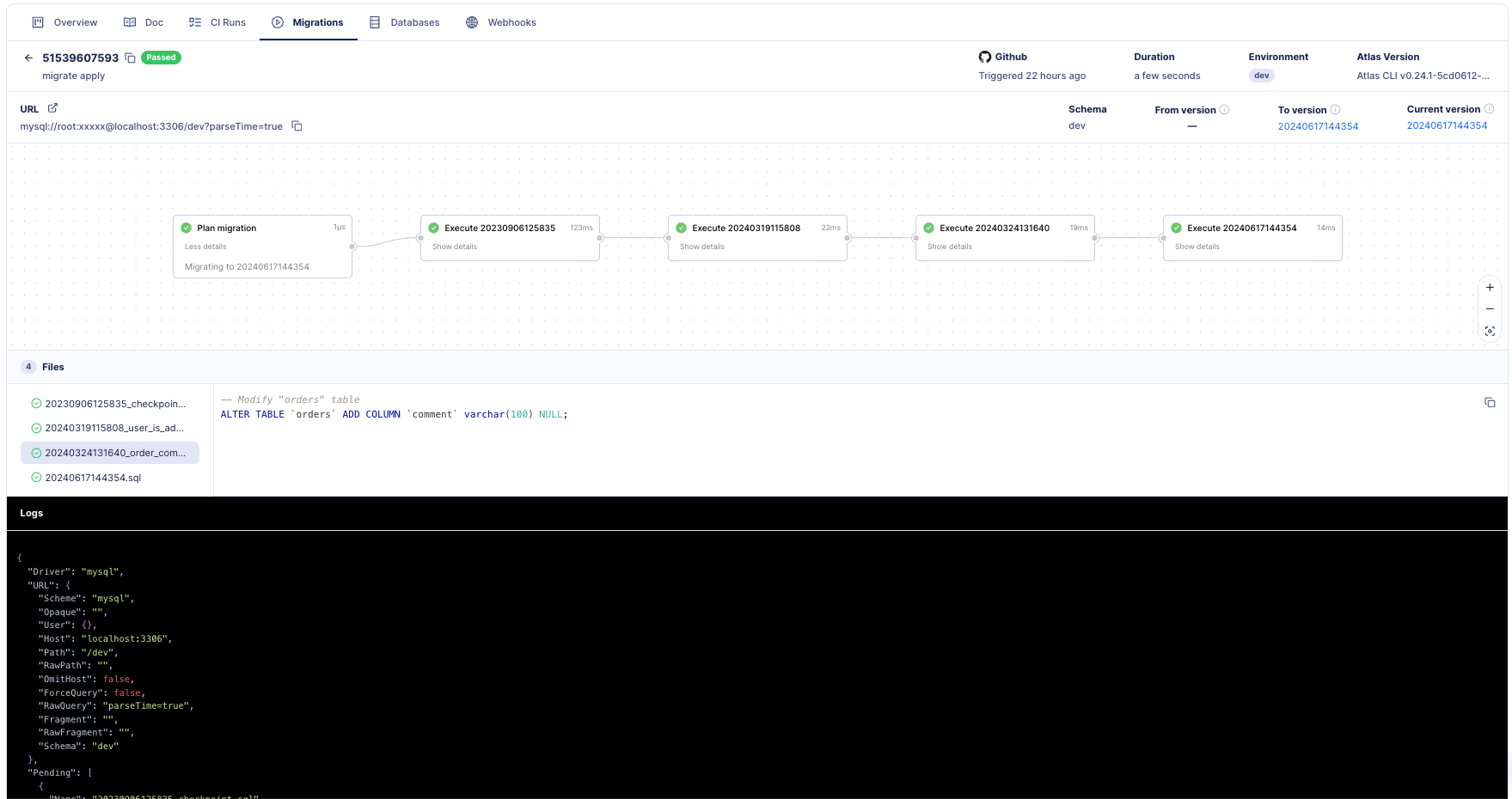Toggle success status on 20240319115808_user file
Viewport: 1512px width, 799px height.
click(x=35, y=427)
